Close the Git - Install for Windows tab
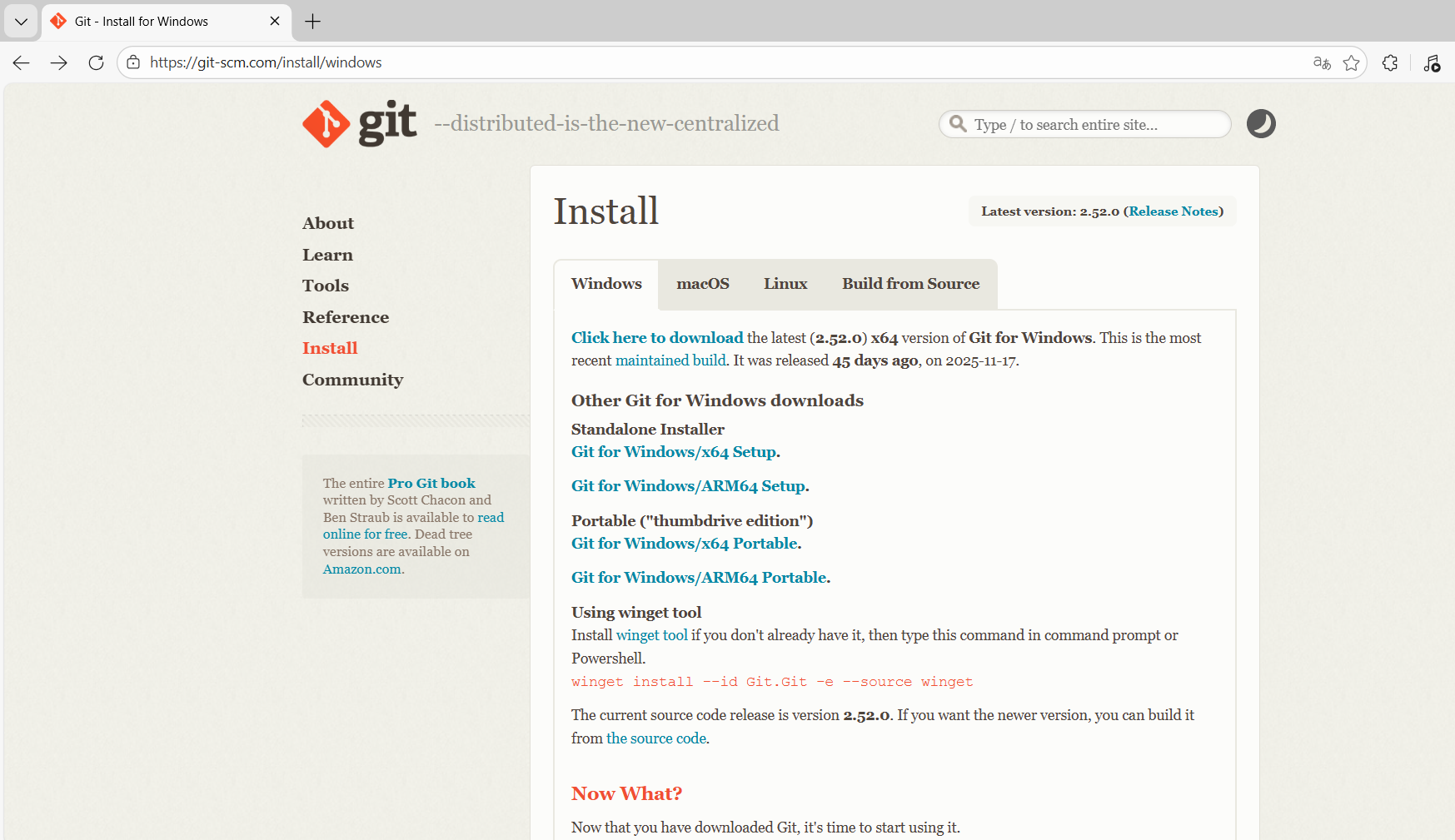The height and width of the screenshot is (840, 1455). tap(275, 22)
